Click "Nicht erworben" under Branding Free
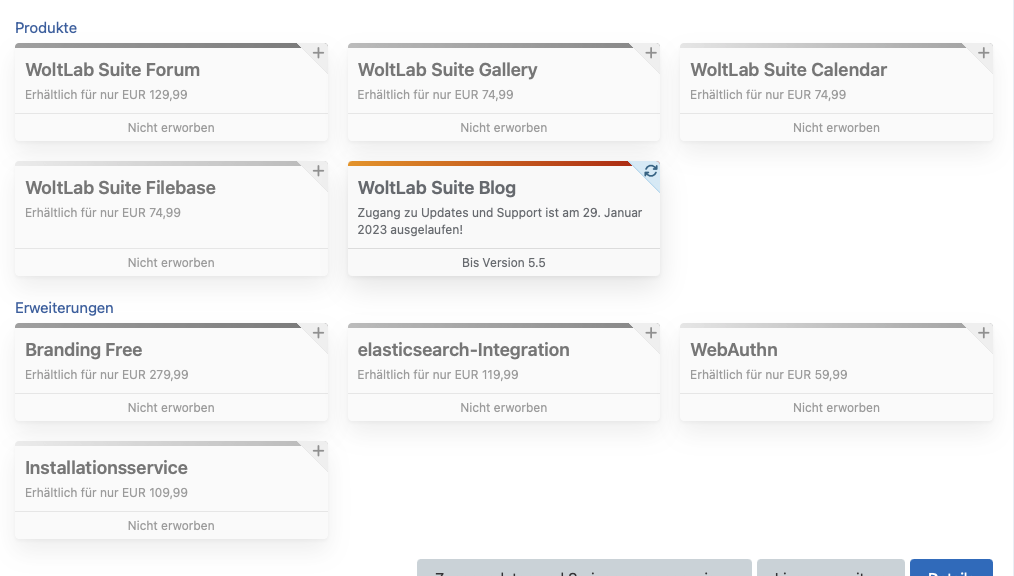 (x=171, y=408)
